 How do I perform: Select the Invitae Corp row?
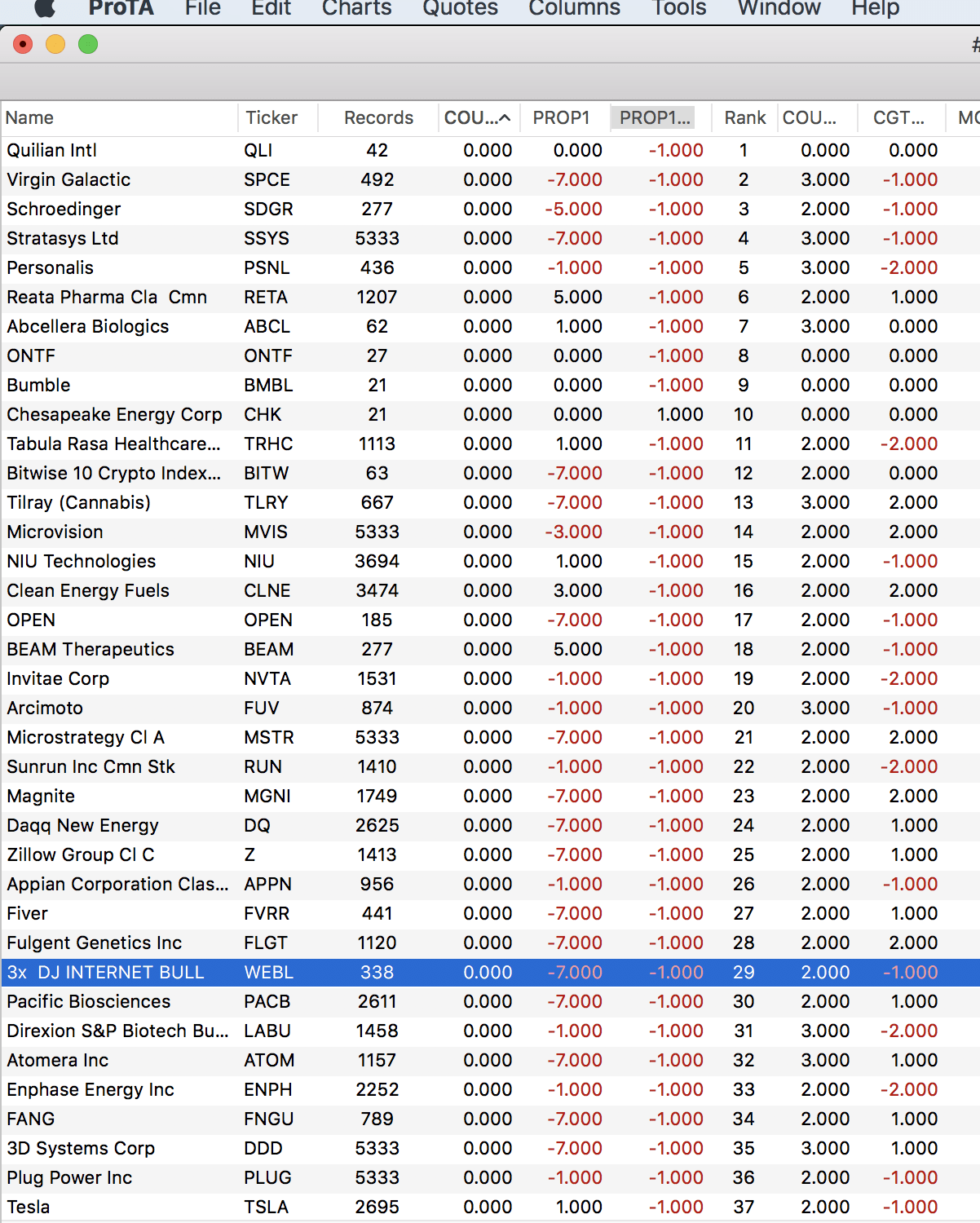click(x=490, y=679)
